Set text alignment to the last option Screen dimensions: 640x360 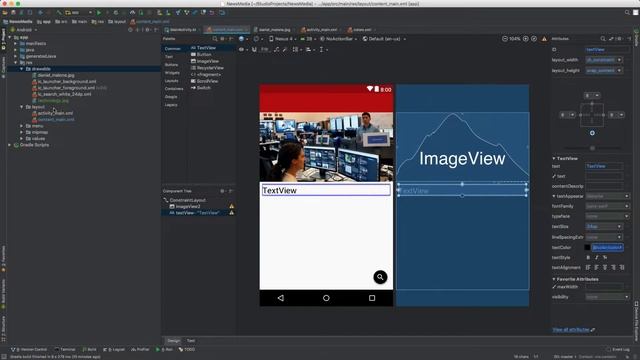coord(622,268)
